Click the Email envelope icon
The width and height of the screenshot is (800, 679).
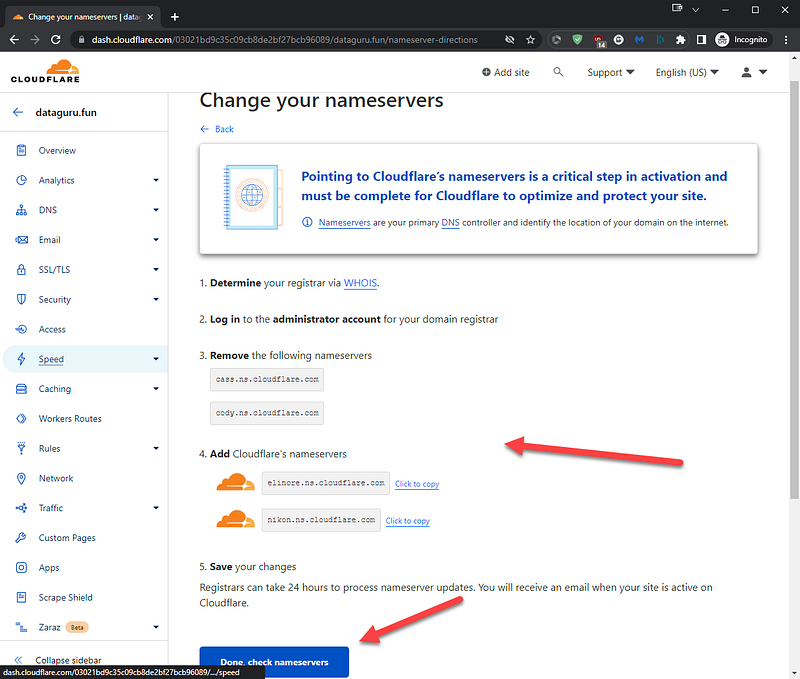tap(21, 240)
